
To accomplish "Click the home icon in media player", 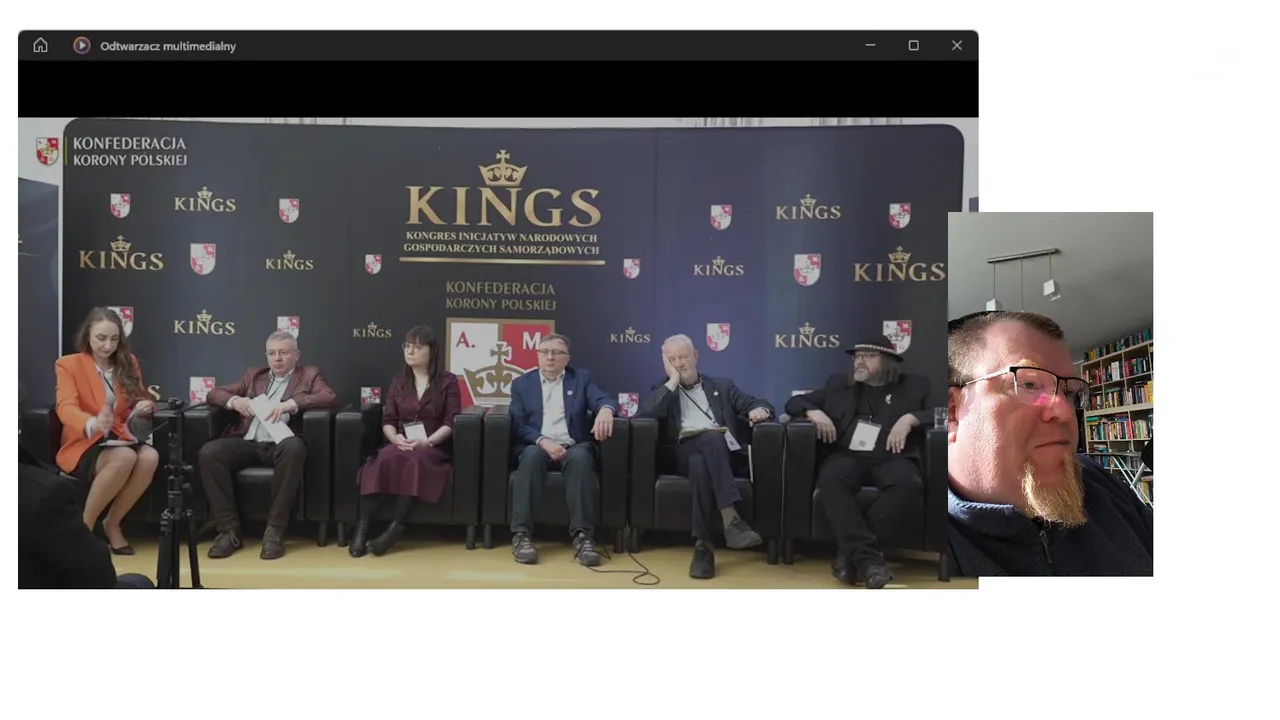I will pos(40,45).
